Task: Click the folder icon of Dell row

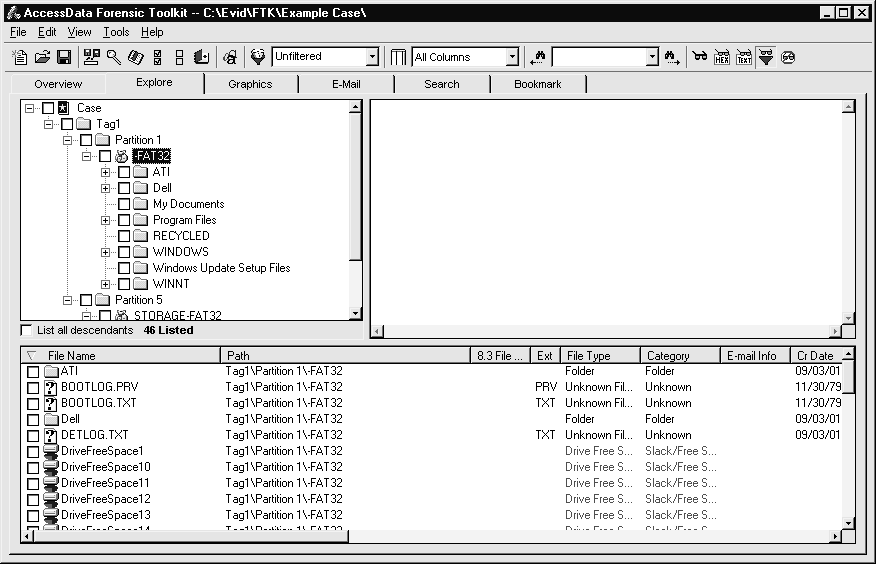Action: tap(51, 419)
